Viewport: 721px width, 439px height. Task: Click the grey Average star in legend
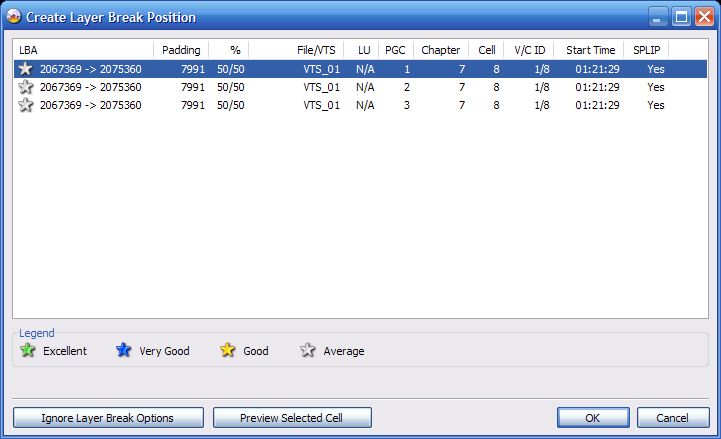(x=308, y=351)
